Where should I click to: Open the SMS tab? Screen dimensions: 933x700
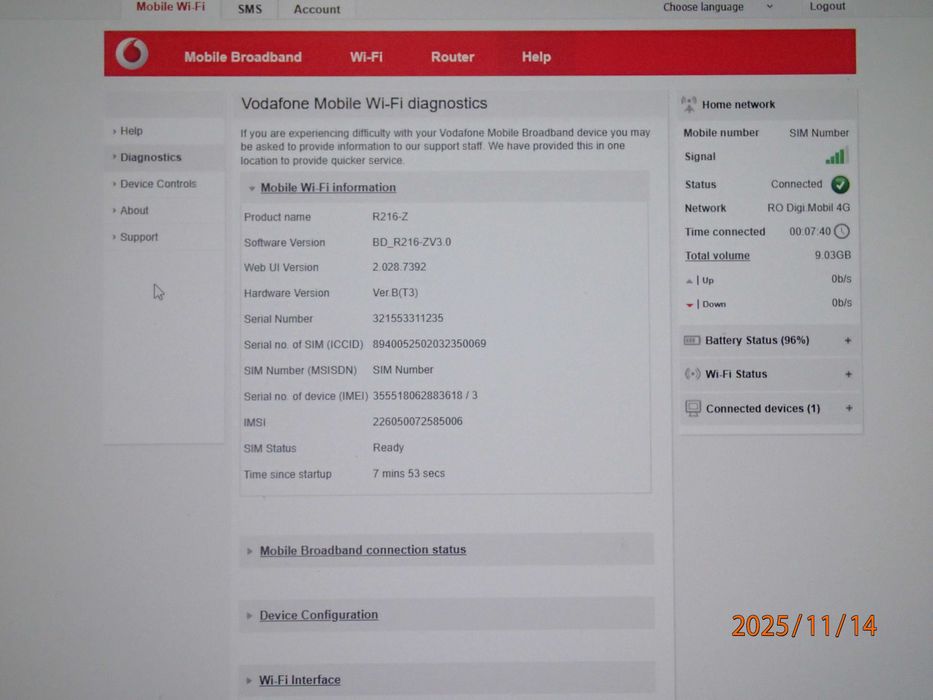click(250, 9)
